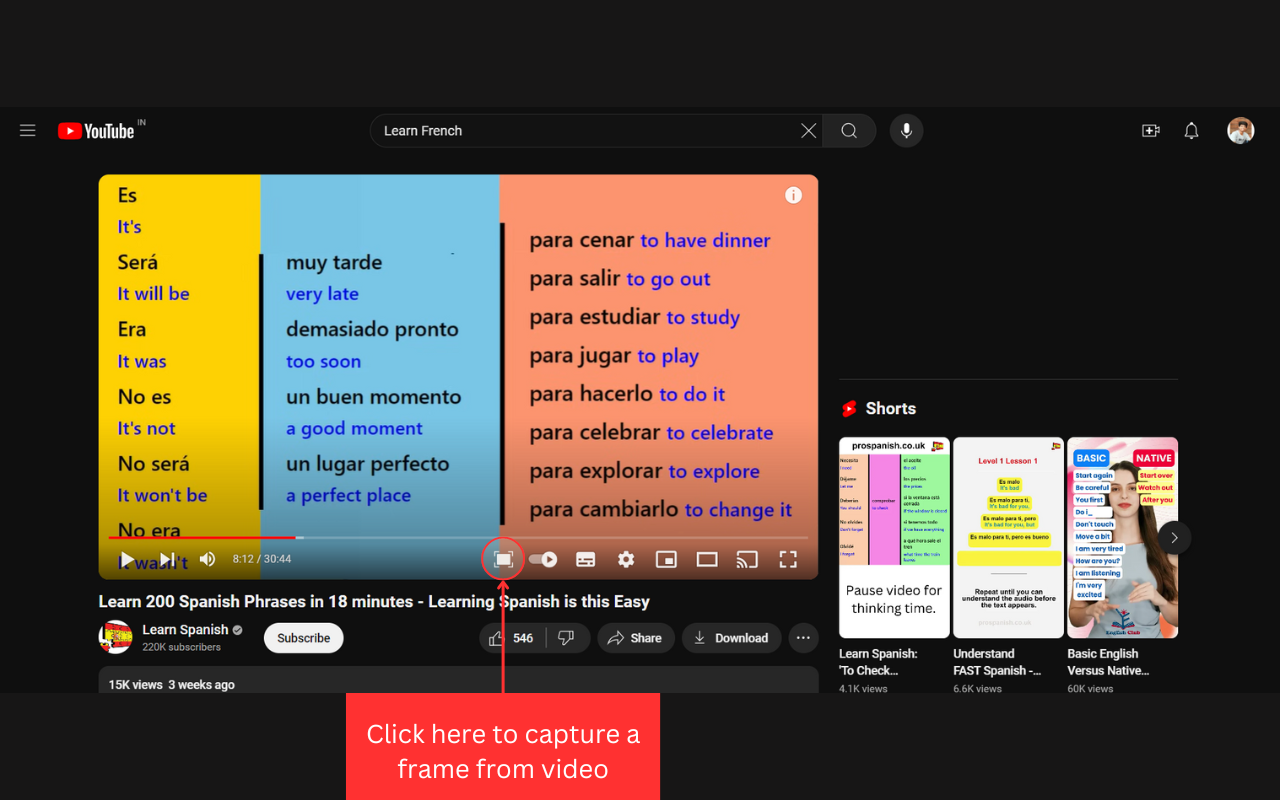Start a voice search
1280x800 pixels.
coord(906,130)
